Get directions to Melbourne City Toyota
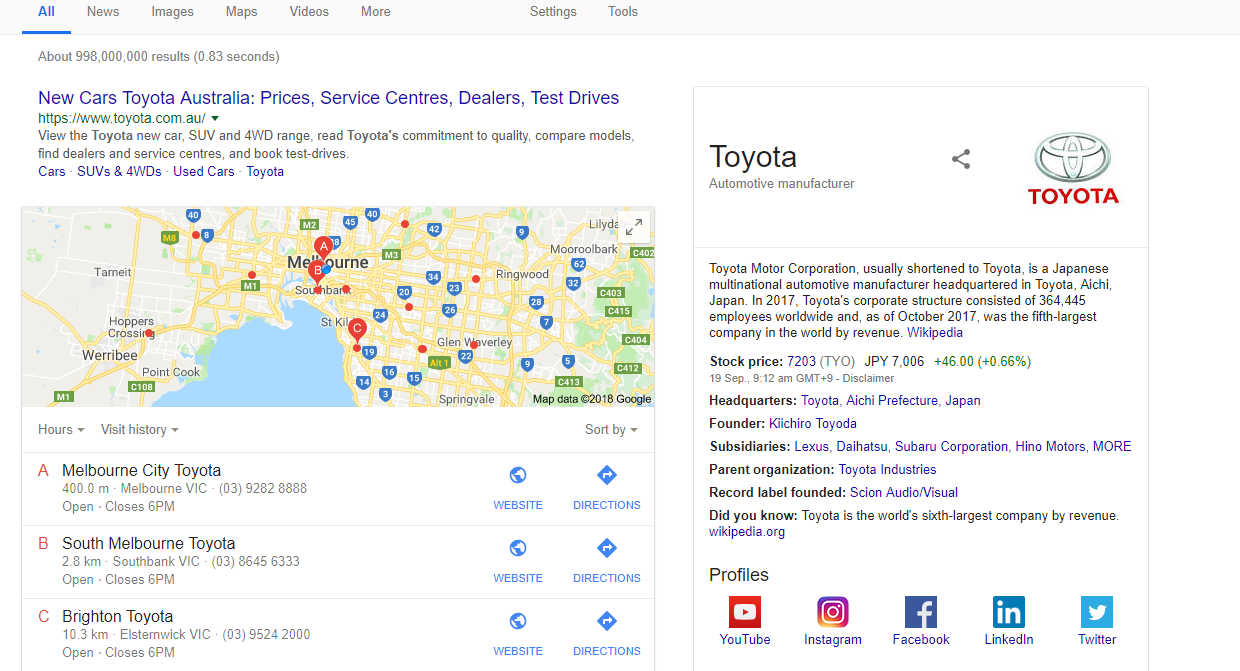This screenshot has width=1240, height=671. [607, 475]
